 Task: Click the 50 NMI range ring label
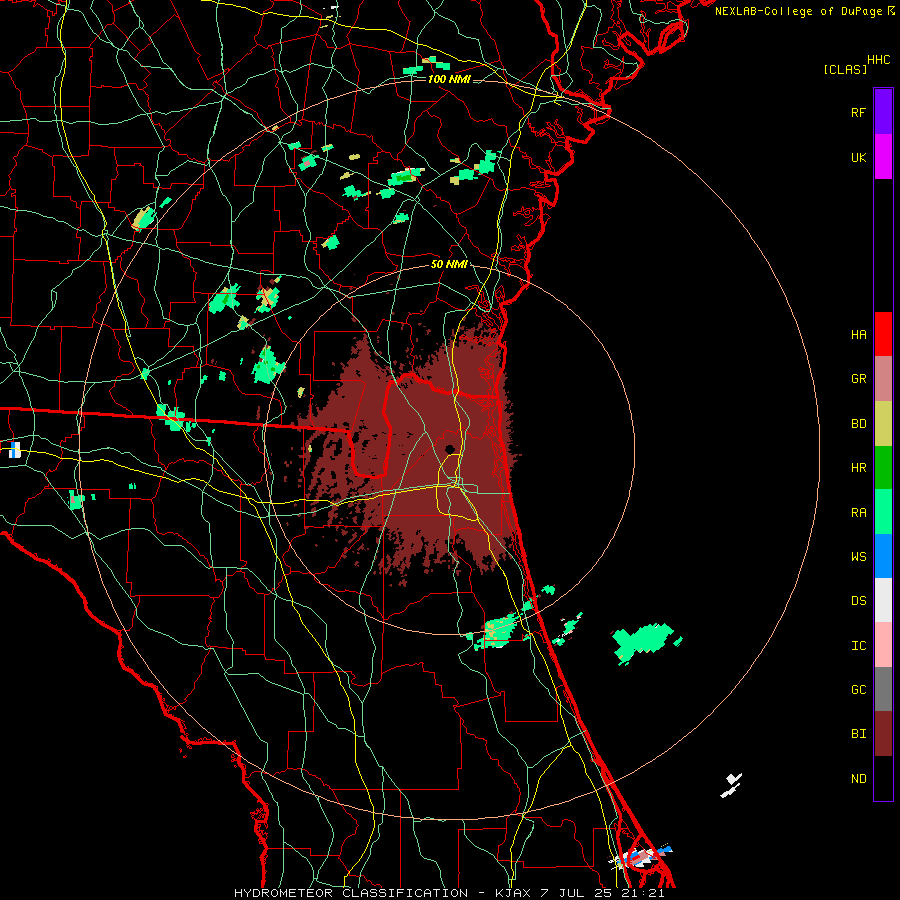pos(449,264)
